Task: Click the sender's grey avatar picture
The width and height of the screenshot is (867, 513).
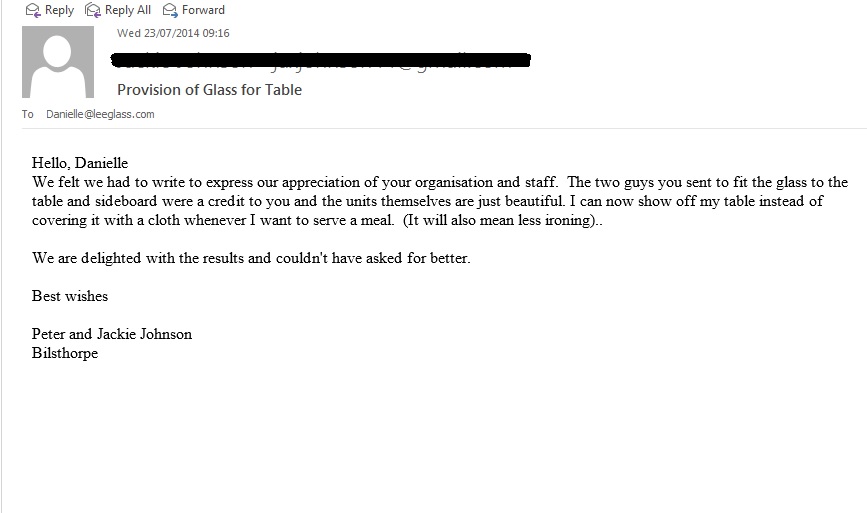Action: click(x=58, y=62)
